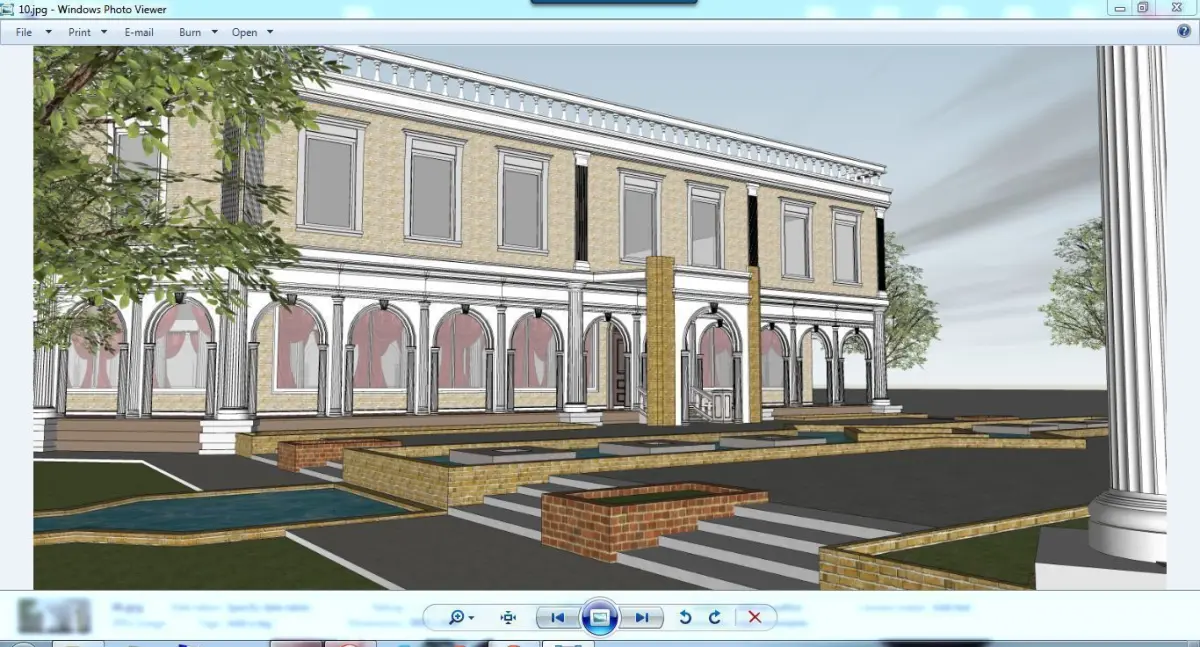Viewport: 1200px width, 647px height.
Task: Click the displayed building rendering image
Action: [x=600, y=317]
